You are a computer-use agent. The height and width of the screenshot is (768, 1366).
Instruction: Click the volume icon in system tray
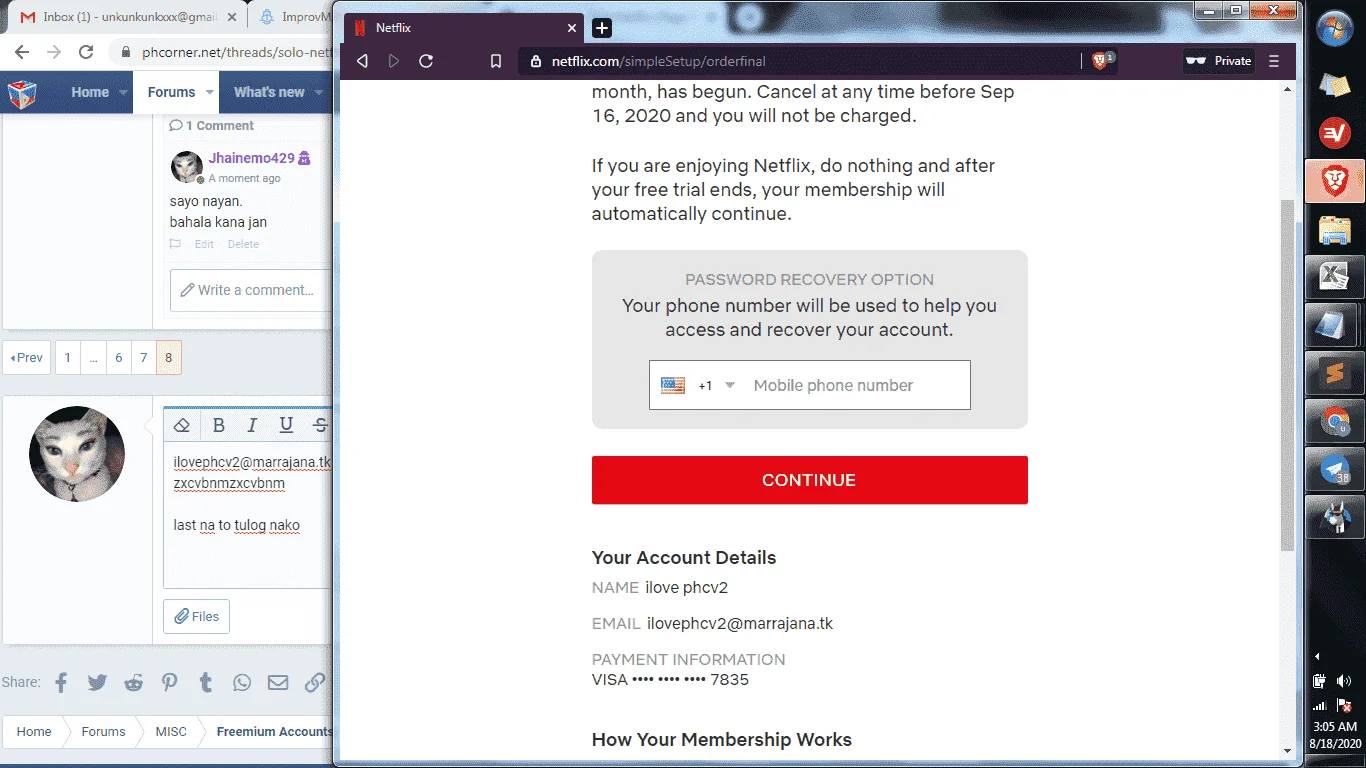pos(1344,681)
